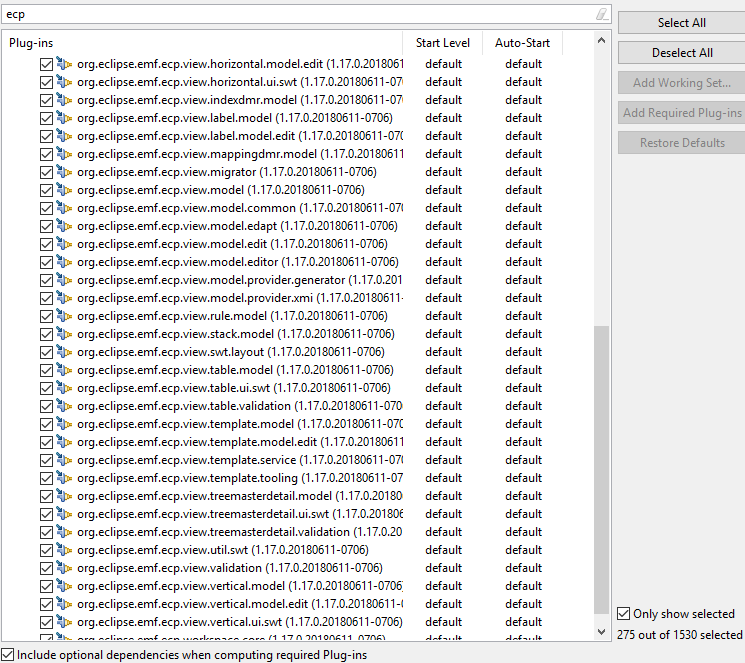Click plug-in icon for view.horizontal.model.edit
745x663 pixels.
click(64, 64)
